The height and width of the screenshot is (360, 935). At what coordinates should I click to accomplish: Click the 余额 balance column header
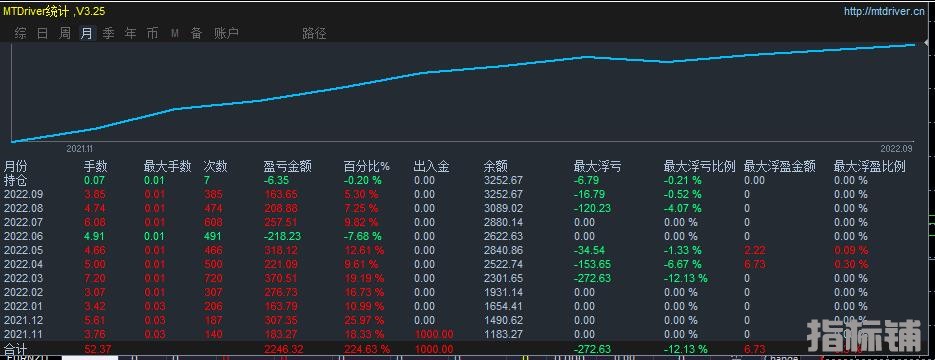point(496,167)
